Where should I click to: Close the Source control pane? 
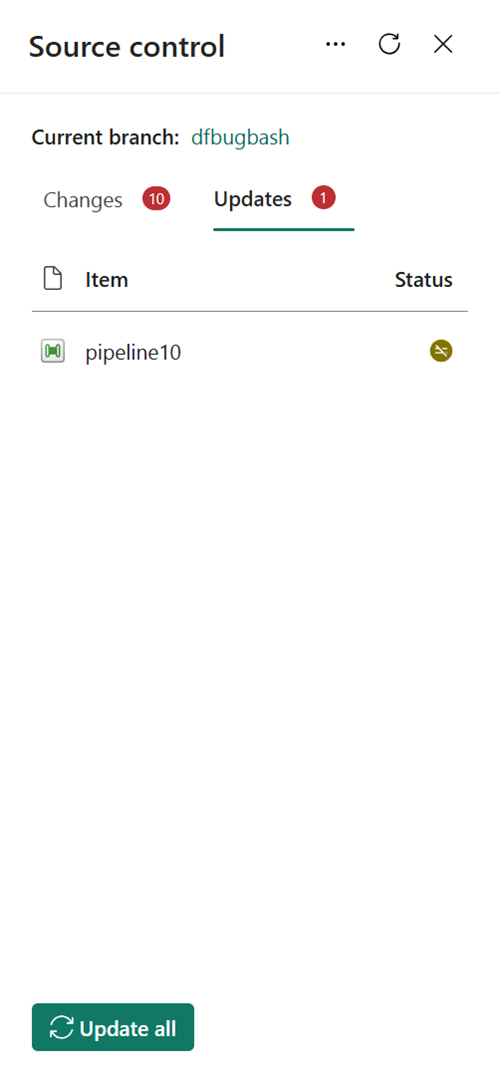(x=443, y=44)
